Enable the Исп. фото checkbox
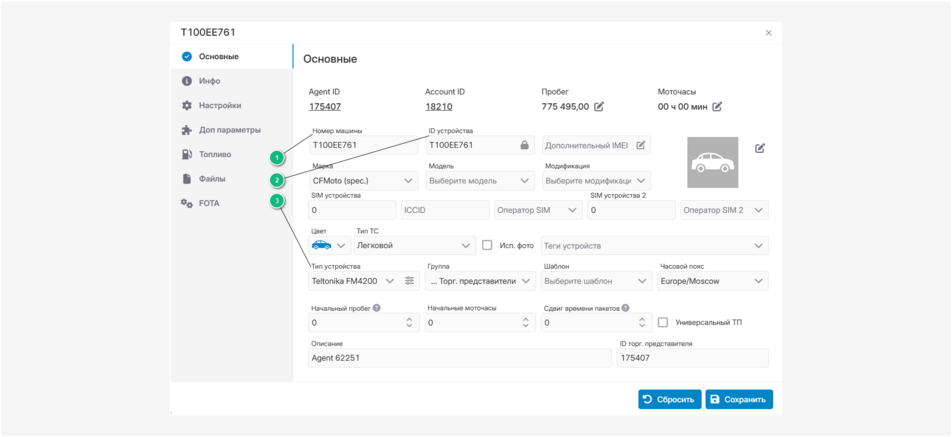 coord(487,245)
